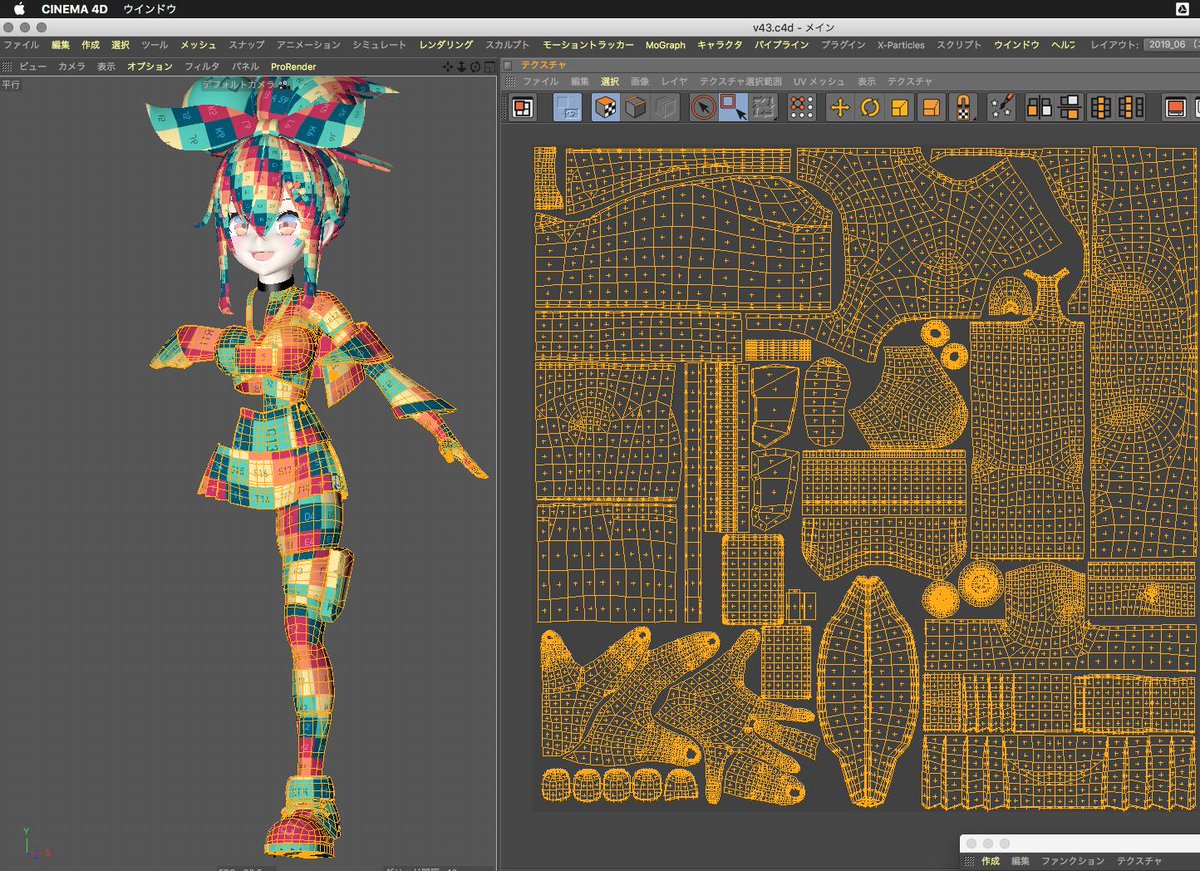Select the live selection circle tool

[x=703, y=107]
